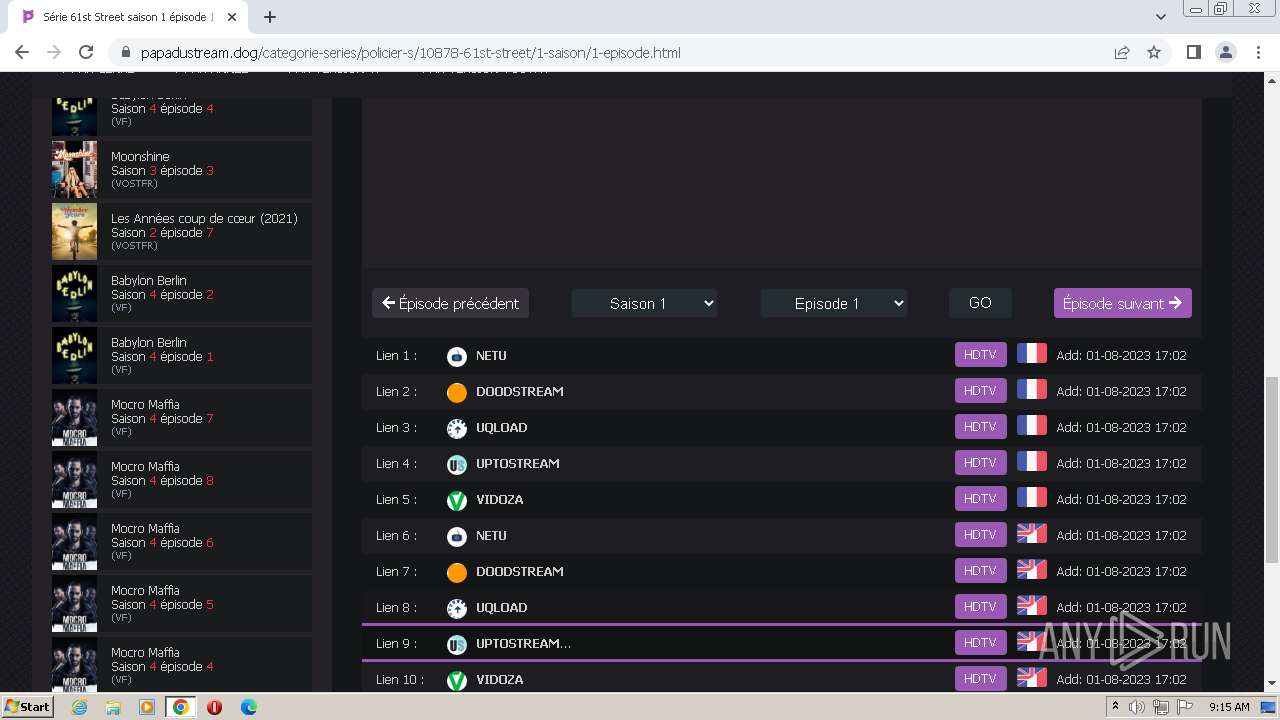Click the address bar URL
1280x720 pixels.
click(410, 52)
